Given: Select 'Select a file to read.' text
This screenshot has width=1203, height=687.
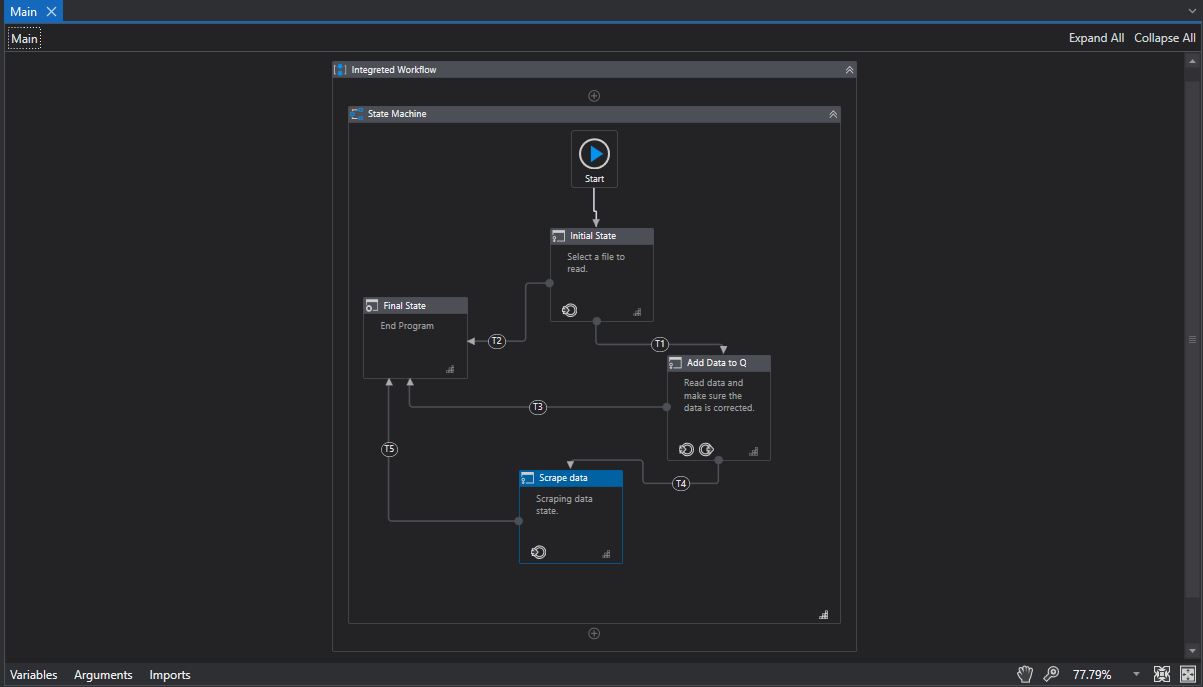Looking at the screenshot, I should pos(596,263).
